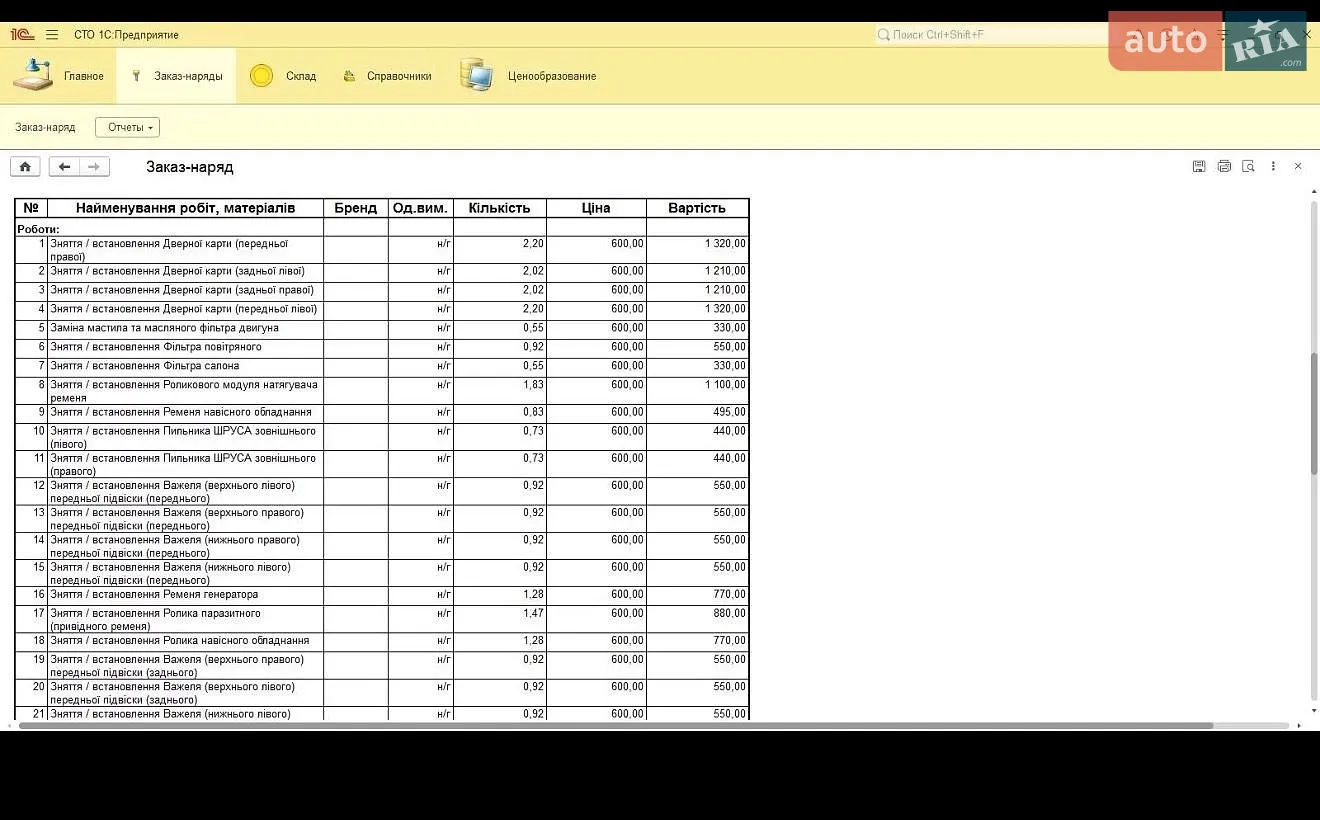Screen dimensions: 1320x820
Task: Open the three-dot more actions menu
Action: 1273,166
